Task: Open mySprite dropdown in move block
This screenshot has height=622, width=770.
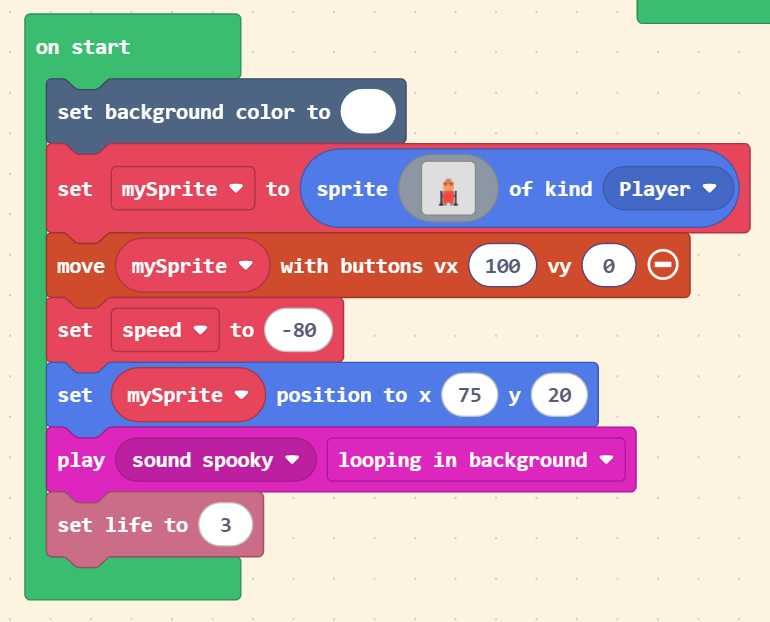Action: [192, 266]
